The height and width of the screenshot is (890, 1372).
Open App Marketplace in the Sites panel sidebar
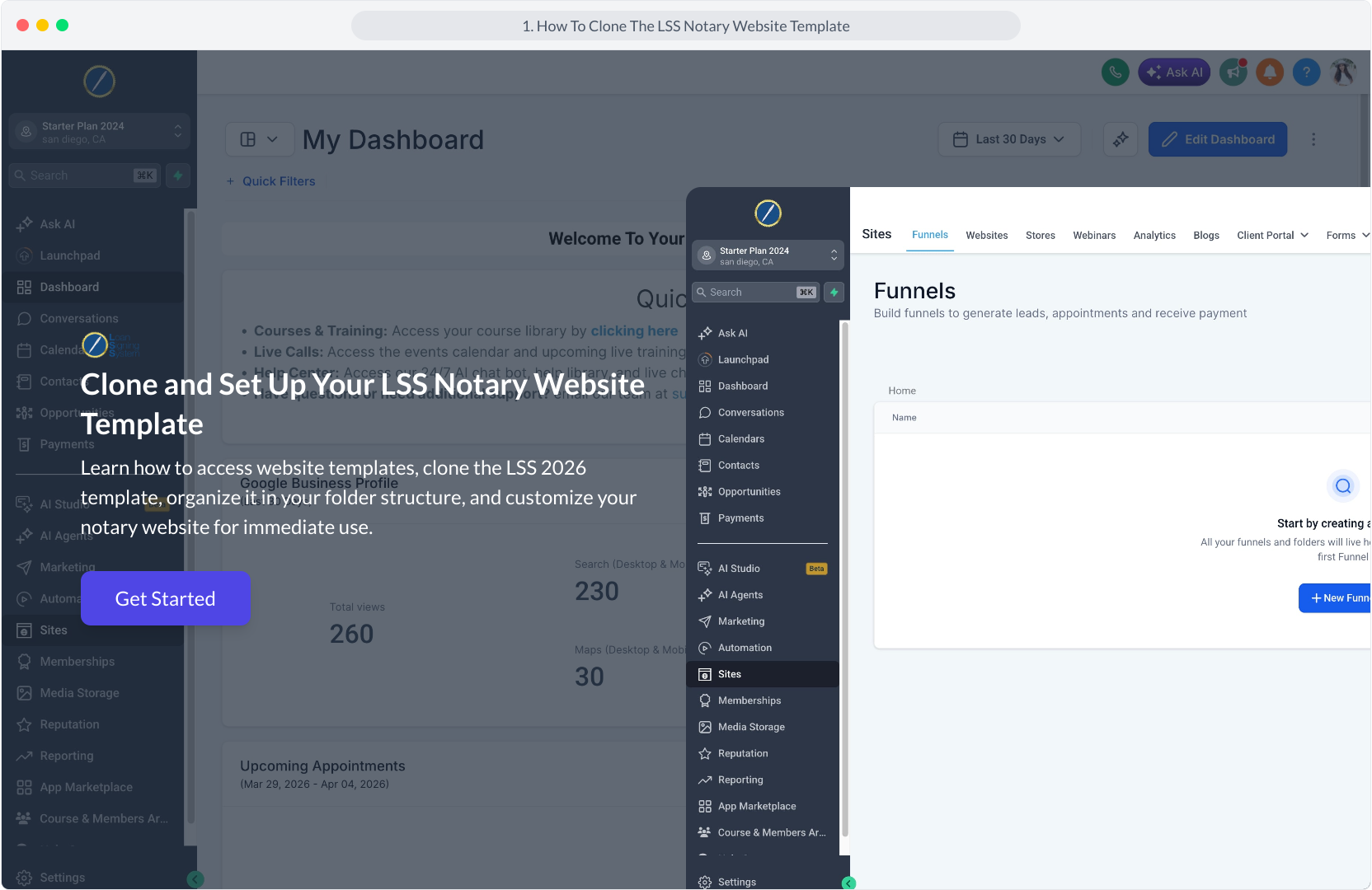(x=762, y=806)
